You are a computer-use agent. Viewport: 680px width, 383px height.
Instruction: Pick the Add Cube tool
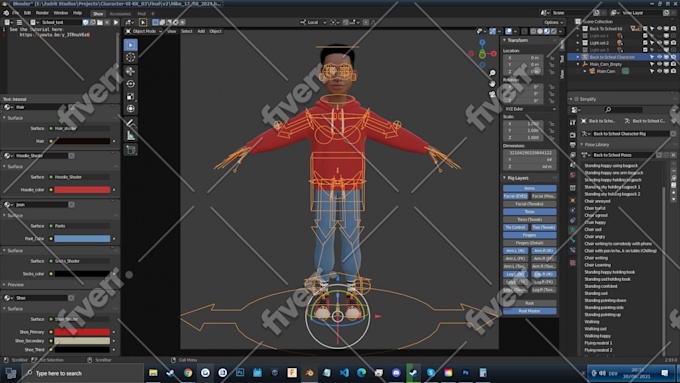click(131, 150)
